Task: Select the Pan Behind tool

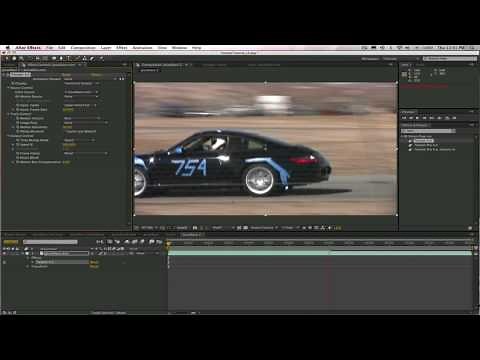Action: [46, 58]
